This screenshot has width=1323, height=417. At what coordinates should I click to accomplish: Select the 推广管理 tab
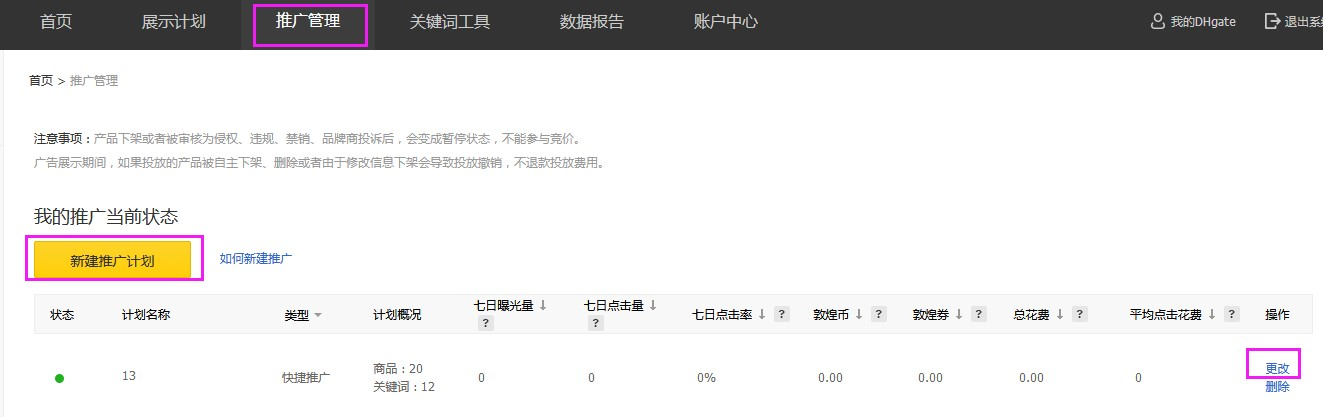point(308,21)
